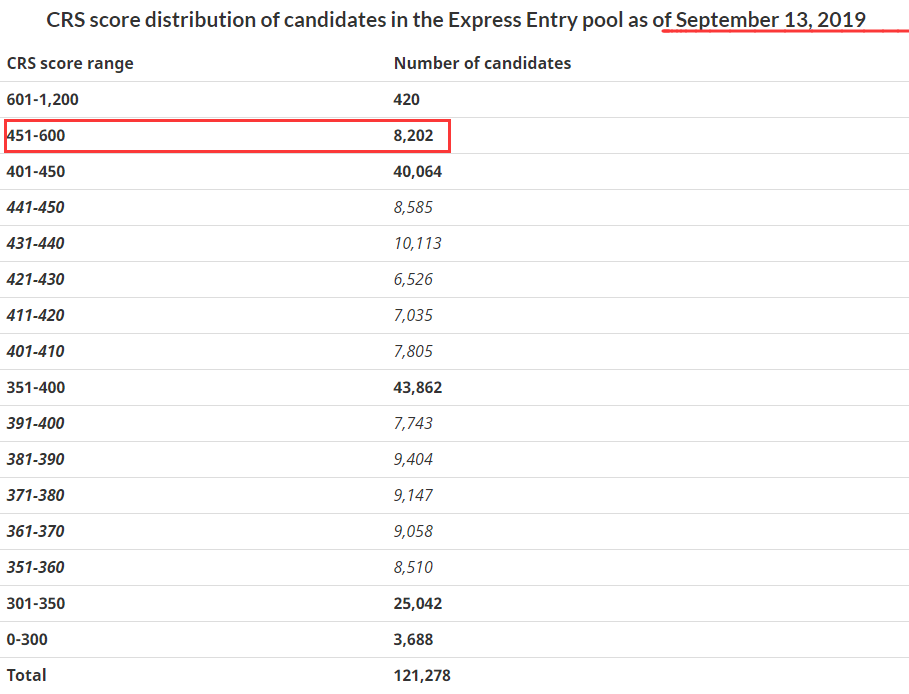The height and width of the screenshot is (694, 909).
Task: Click the 0-300 score range label
Action: [27, 640]
